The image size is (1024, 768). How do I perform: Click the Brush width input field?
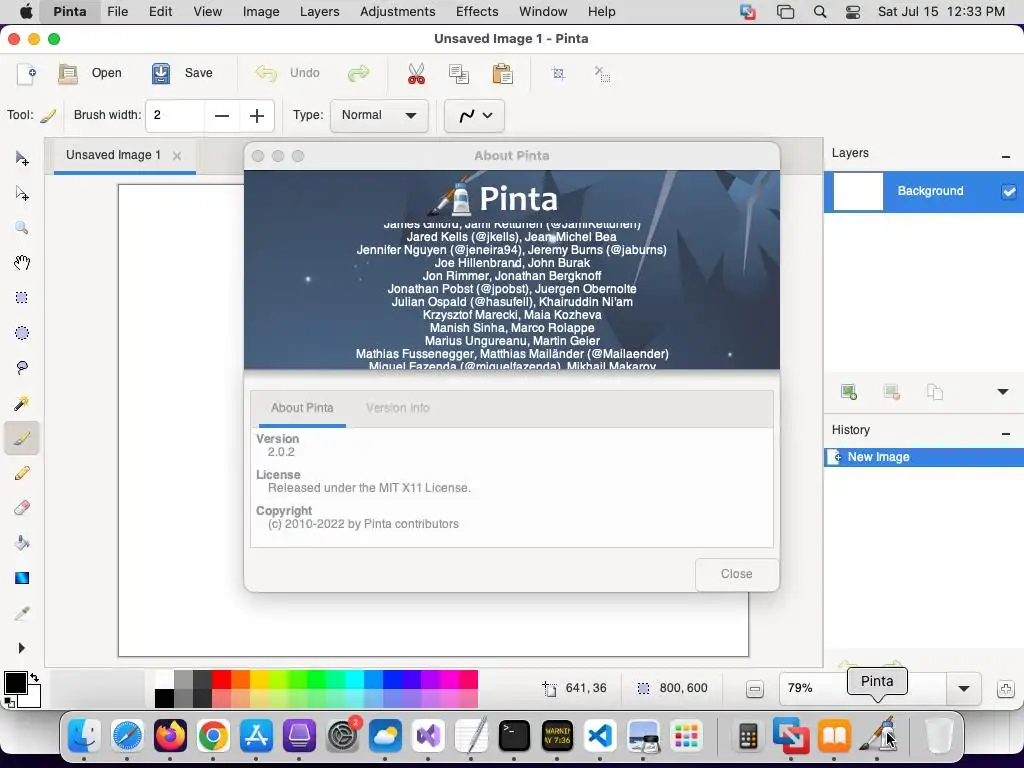[x=175, y=116]
